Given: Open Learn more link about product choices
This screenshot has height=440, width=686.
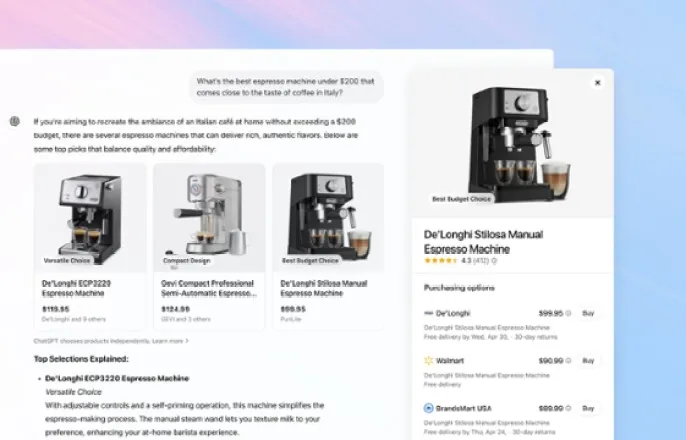Looking at the screenshot, I should (168, 341).
